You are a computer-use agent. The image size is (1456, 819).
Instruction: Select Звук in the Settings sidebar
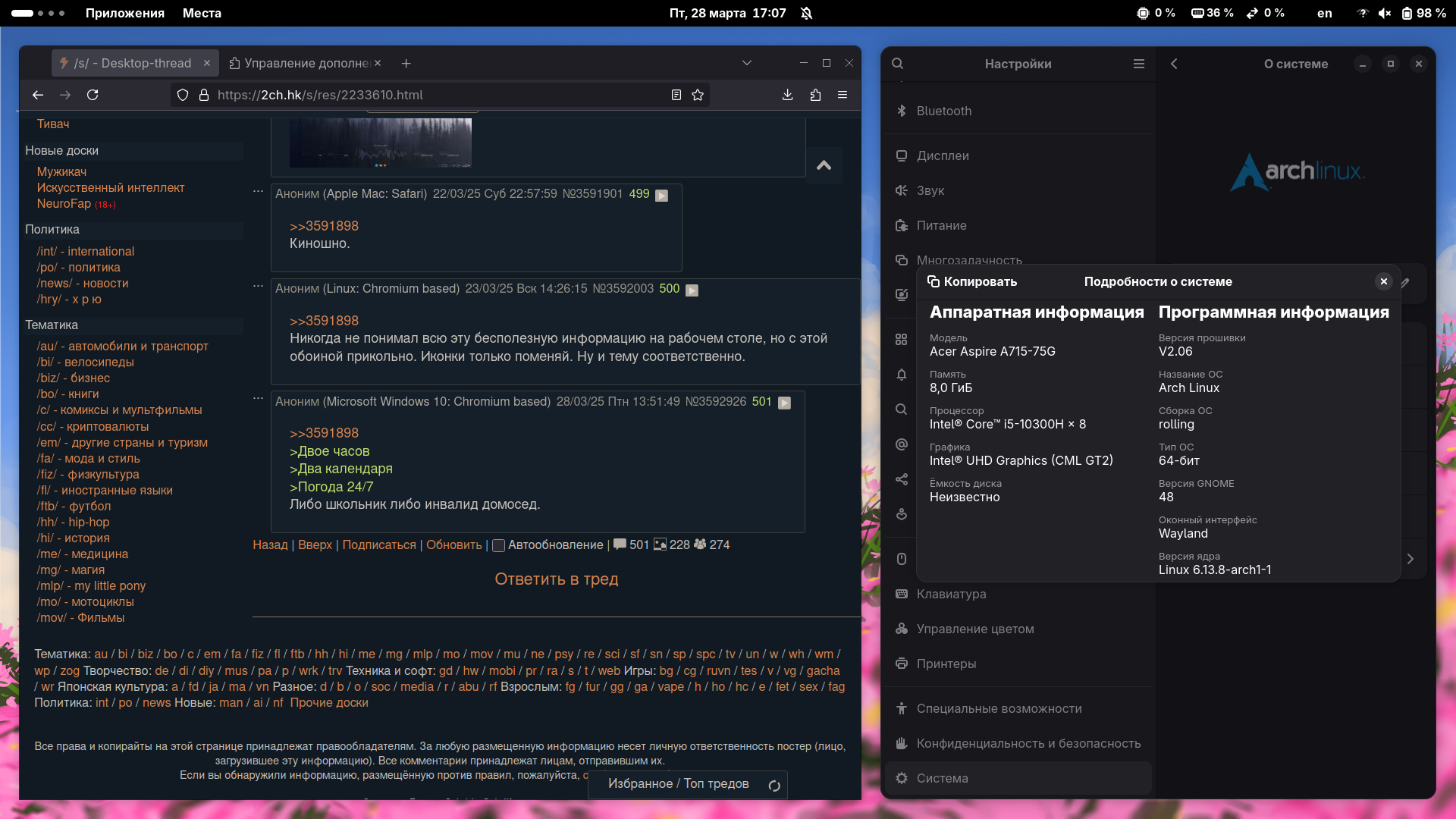(1018, 190)
